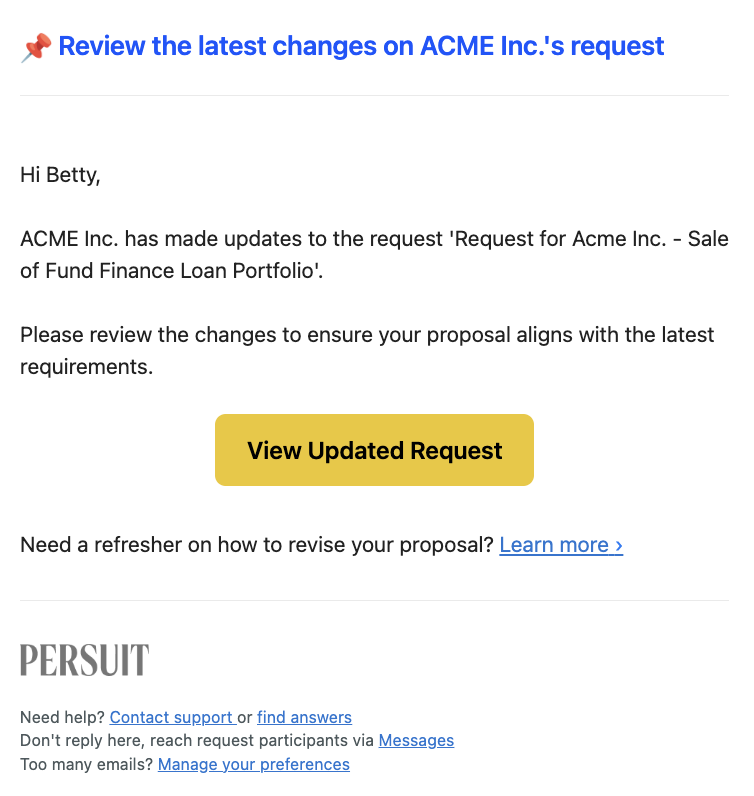Open Manage your preferences link
The width and height of the screenshot is (754, 796).
tap(254, 764)
